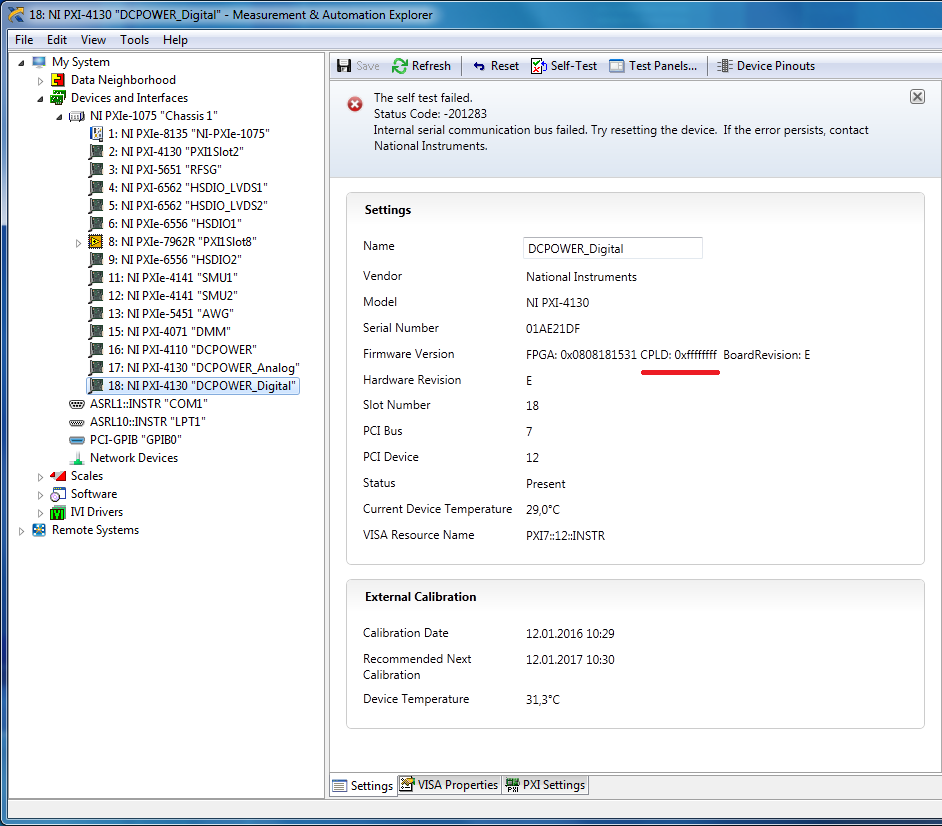942x826 pixels.
Task: Open the File menu
Action: (x=24, y=40)
